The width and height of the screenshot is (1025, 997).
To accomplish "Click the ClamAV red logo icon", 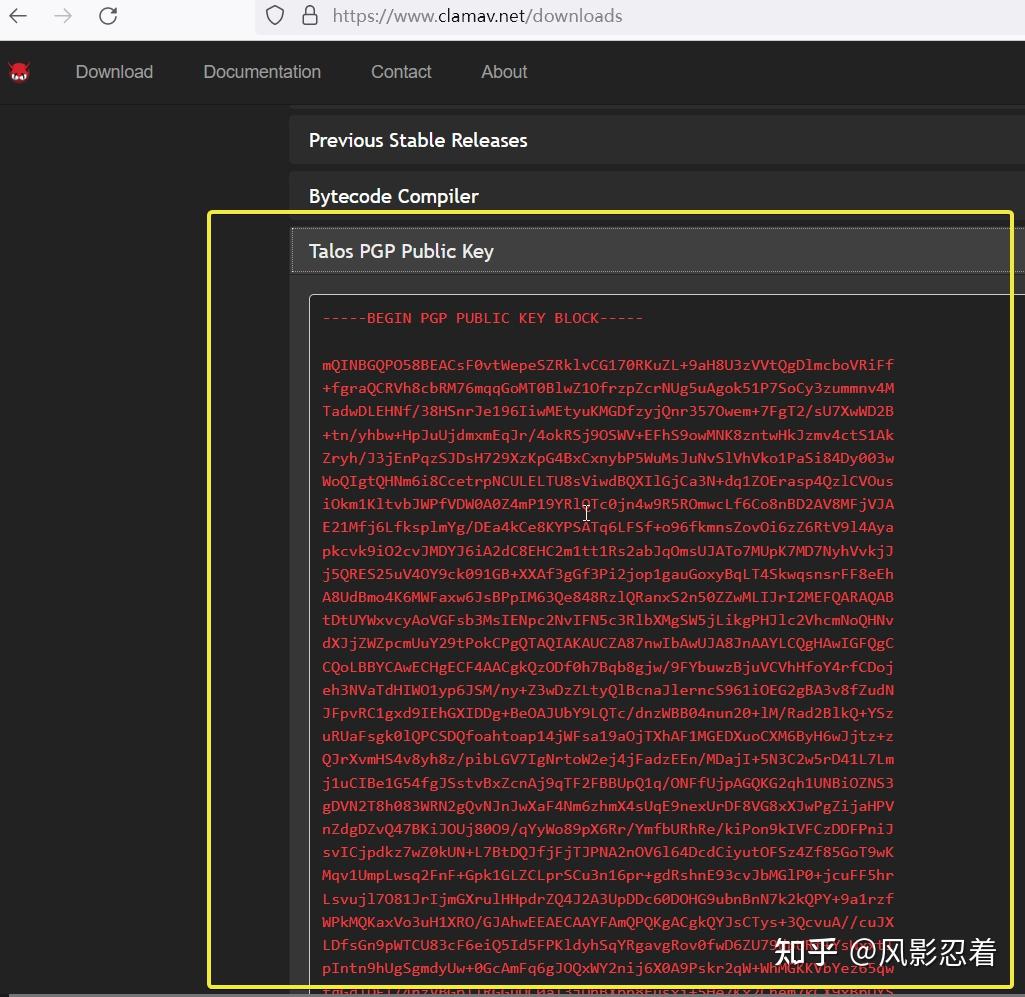I will tap(19, 72).
